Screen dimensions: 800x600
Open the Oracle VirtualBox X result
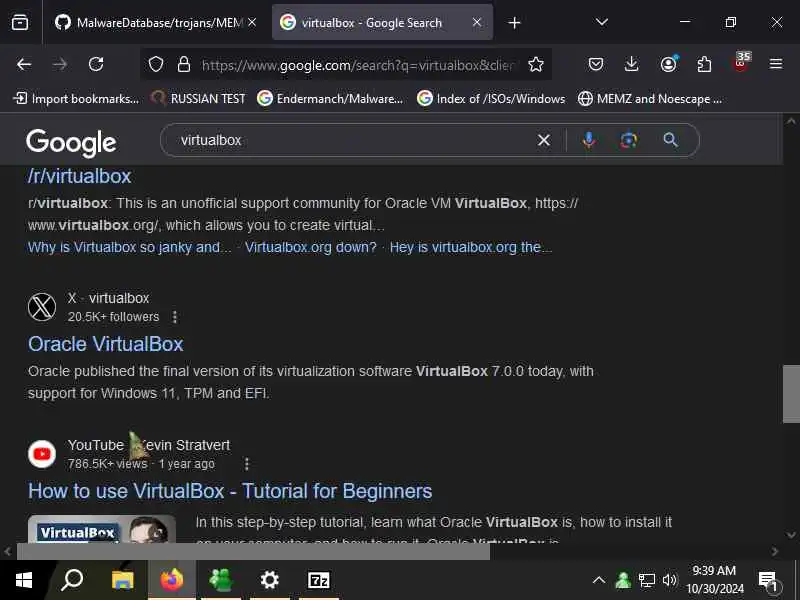point(106,344)
